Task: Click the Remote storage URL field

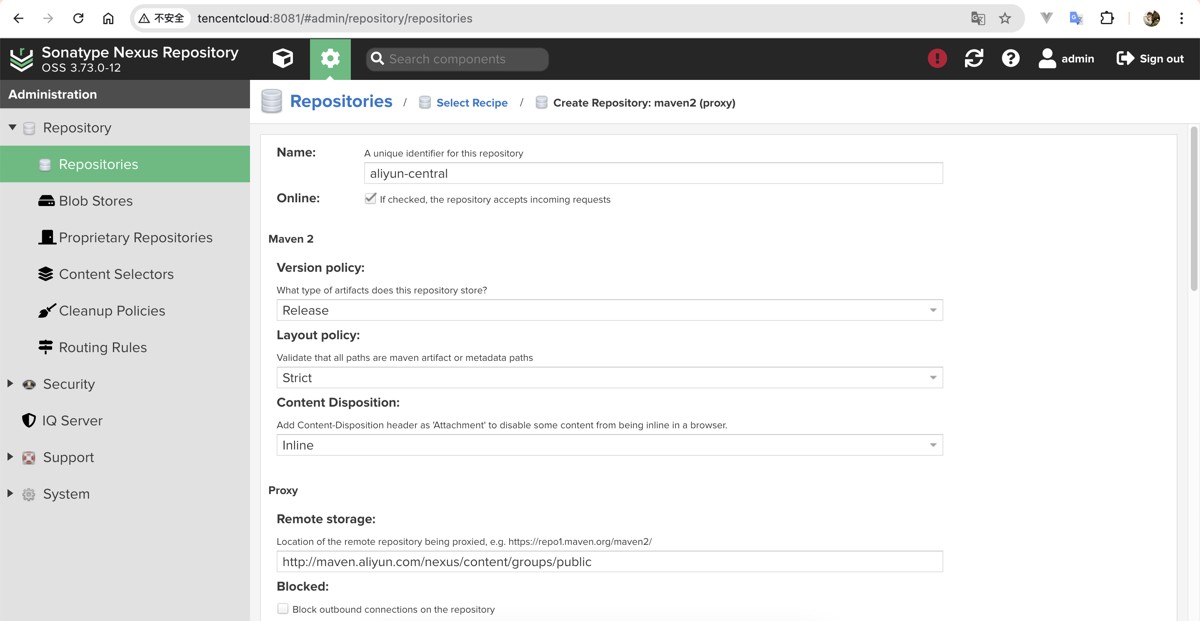Action: click(609, 562)
